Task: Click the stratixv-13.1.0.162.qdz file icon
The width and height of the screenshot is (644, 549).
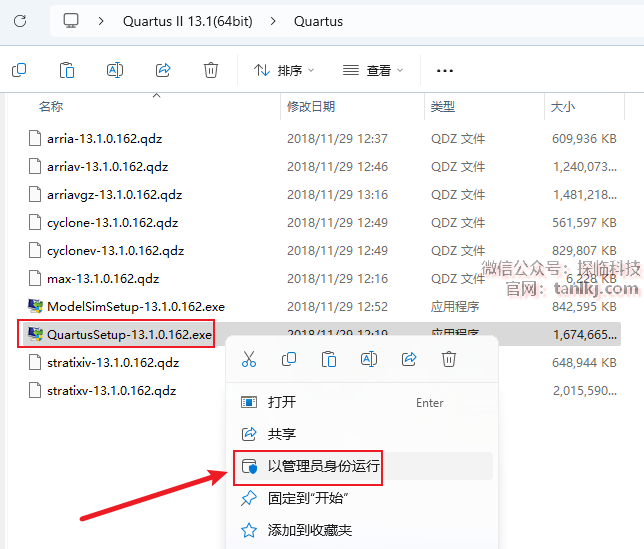Action: click(35, 390)
